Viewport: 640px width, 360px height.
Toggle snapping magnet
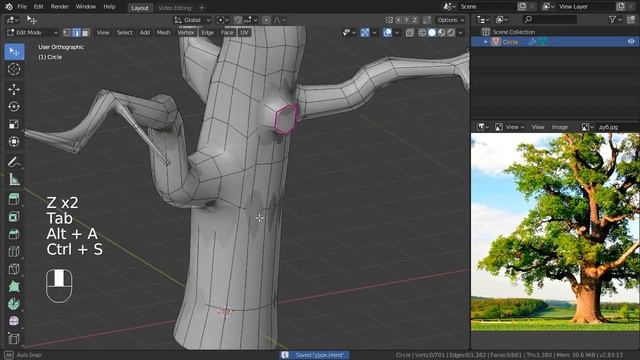(238, 20)
